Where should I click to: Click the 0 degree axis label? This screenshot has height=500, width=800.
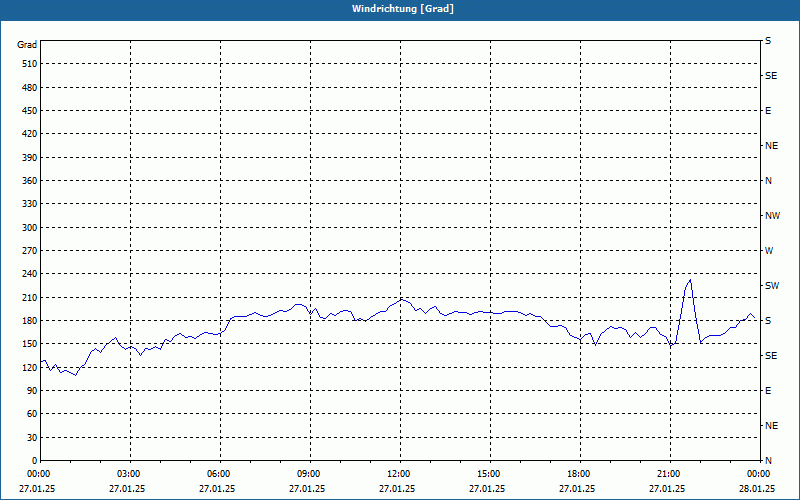(x=35, y=460)
